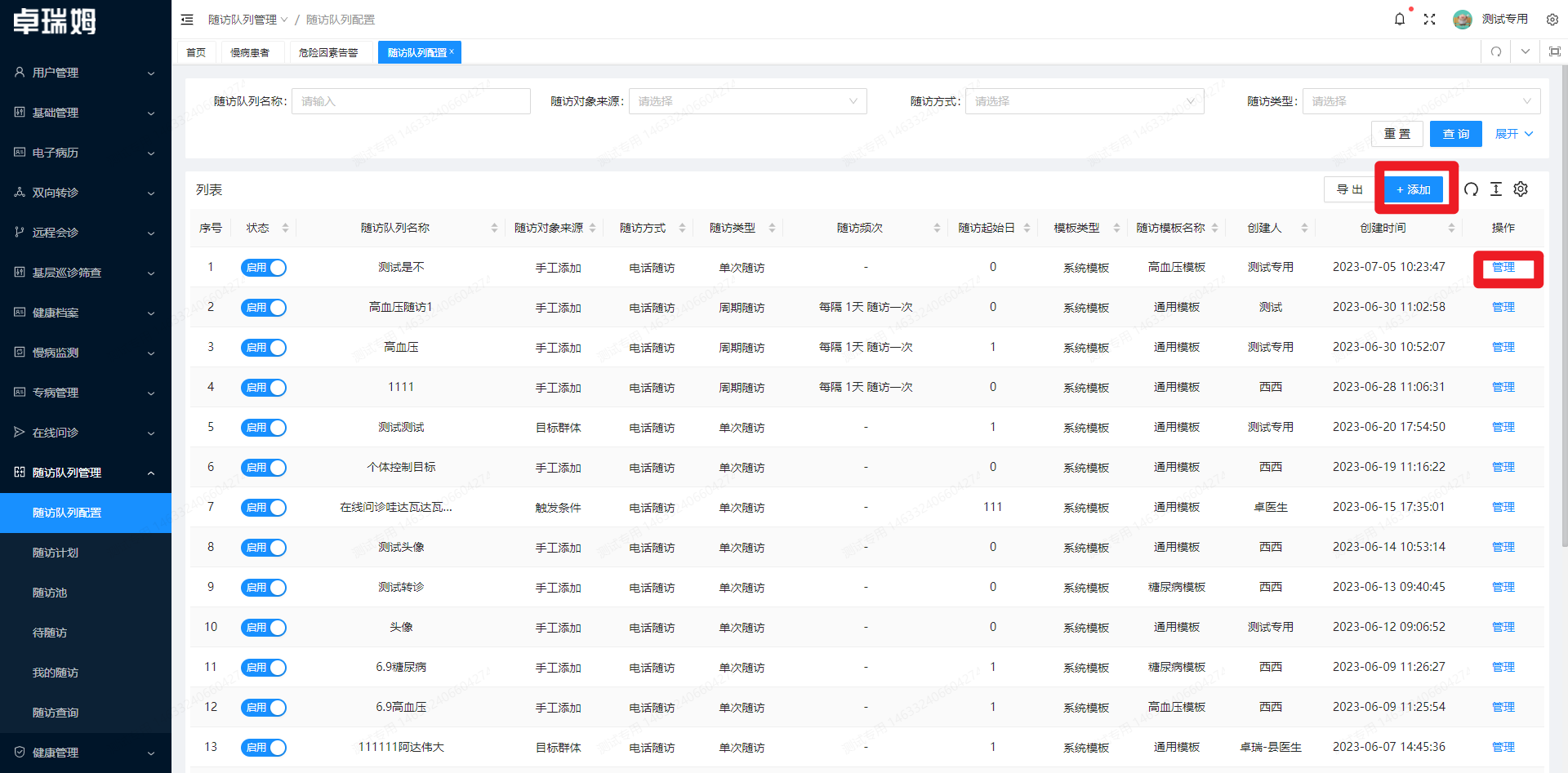Toggle status switch for 测试转诊
The width and height of the screenshot is (1568, 773).
pos(263,588)
